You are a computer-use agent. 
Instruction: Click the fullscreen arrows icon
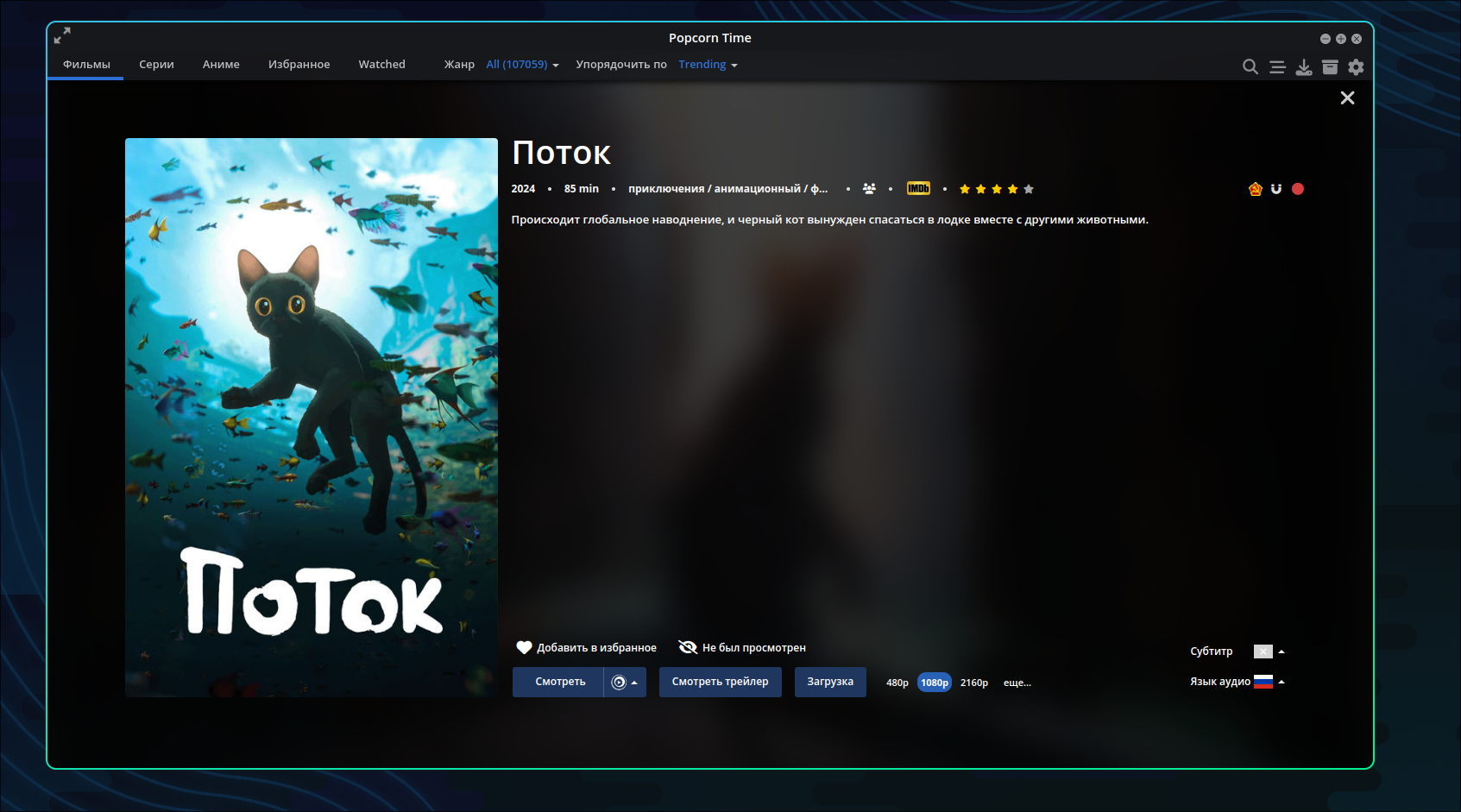(x=62, y=35)
